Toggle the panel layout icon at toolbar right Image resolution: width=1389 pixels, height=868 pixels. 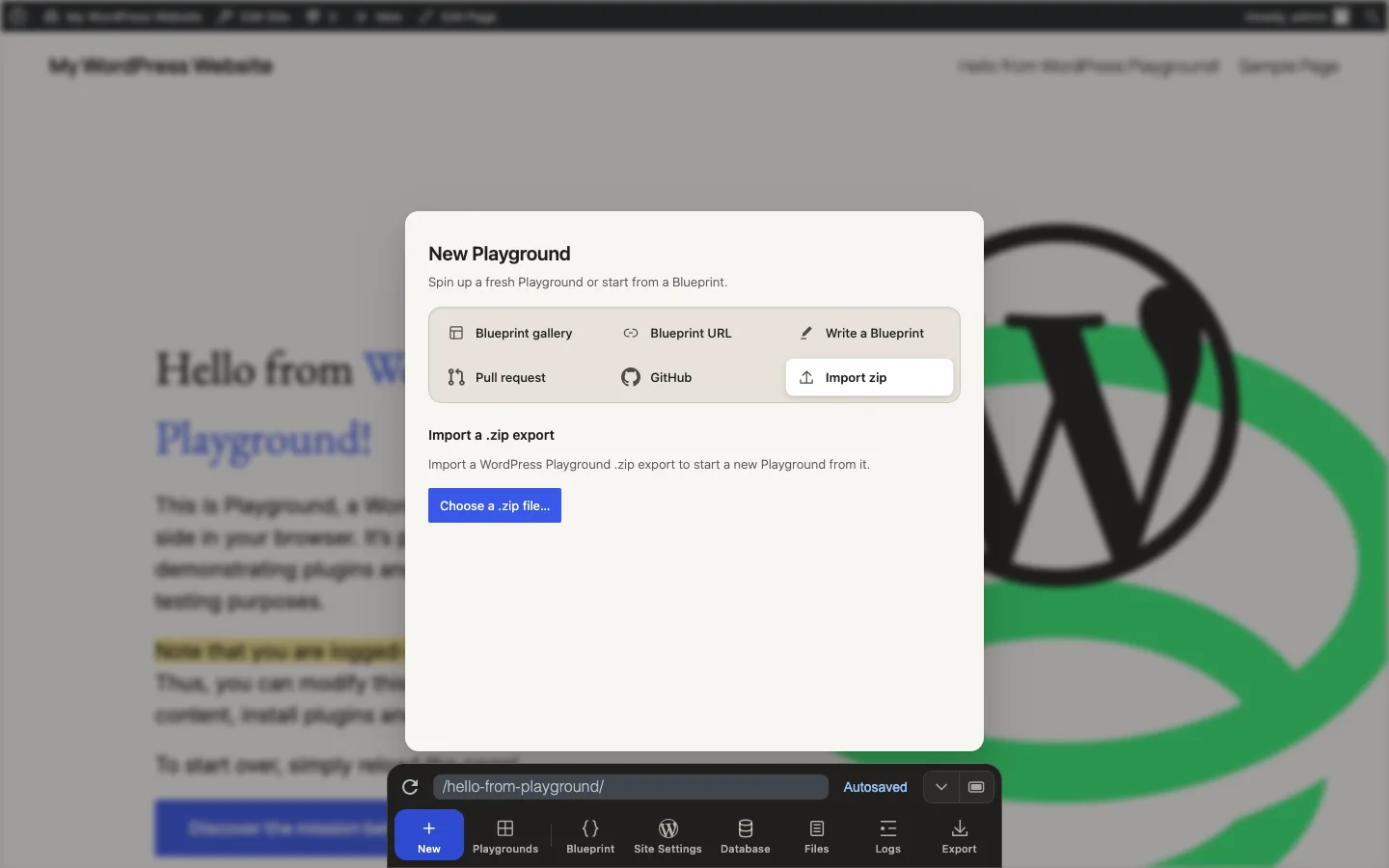[x=976, y=787]
